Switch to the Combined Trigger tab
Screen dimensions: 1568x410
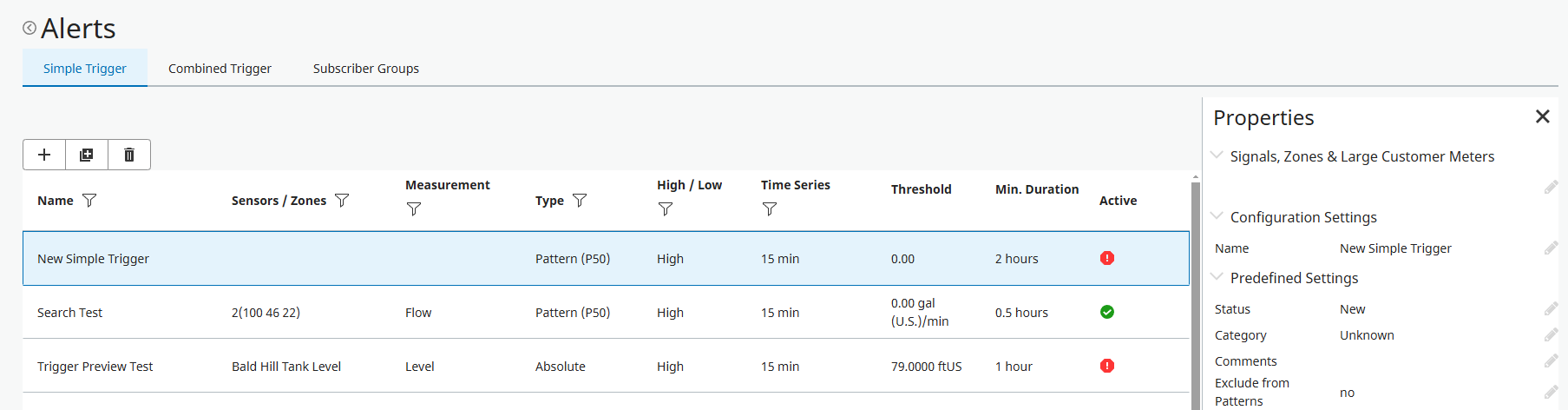coord(220,69)
